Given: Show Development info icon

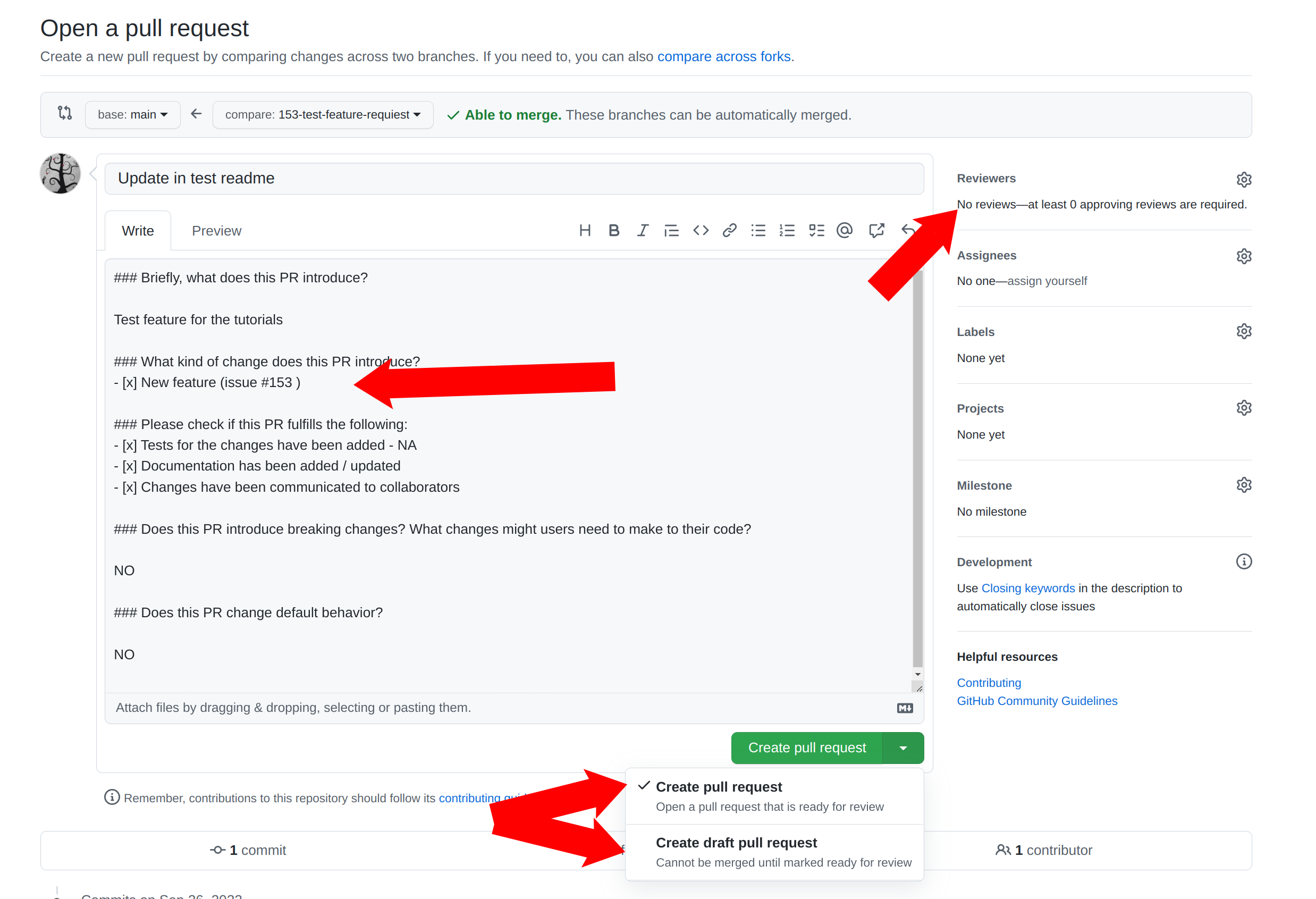Looking at the screenshot, I should pyautogui.click(x=1244, y=561).
